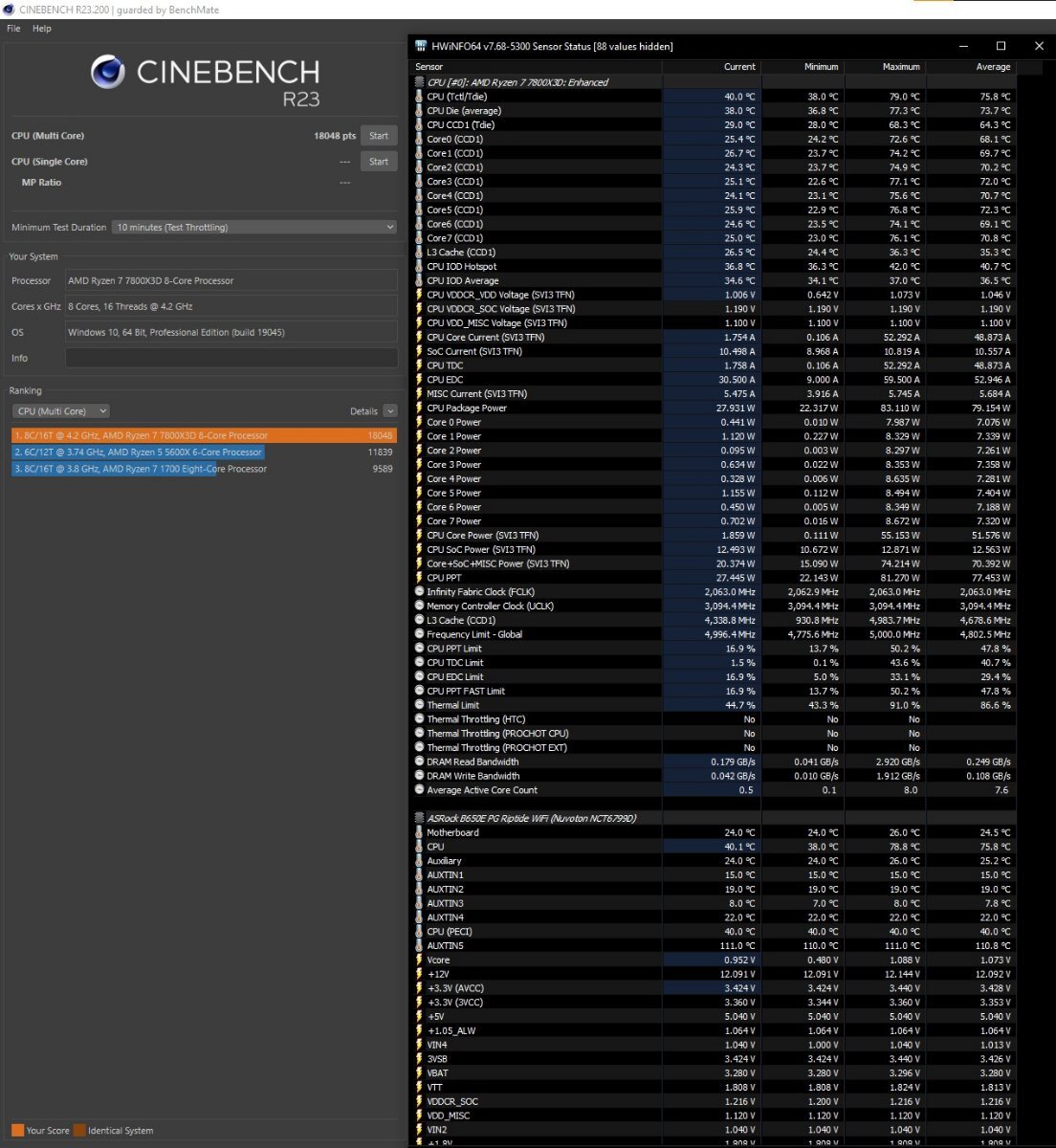Select the Ryzen 7 7800X3D ranking entry

(204, 435)
